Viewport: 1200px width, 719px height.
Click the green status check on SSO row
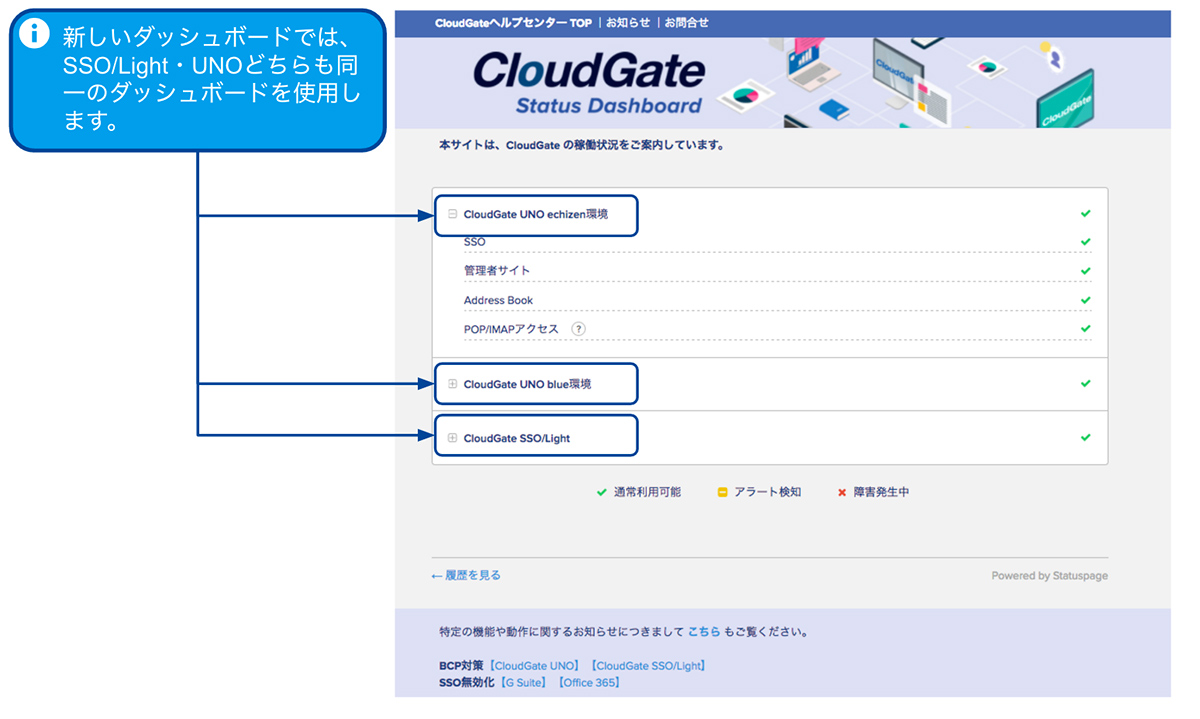click(1085, 242)
